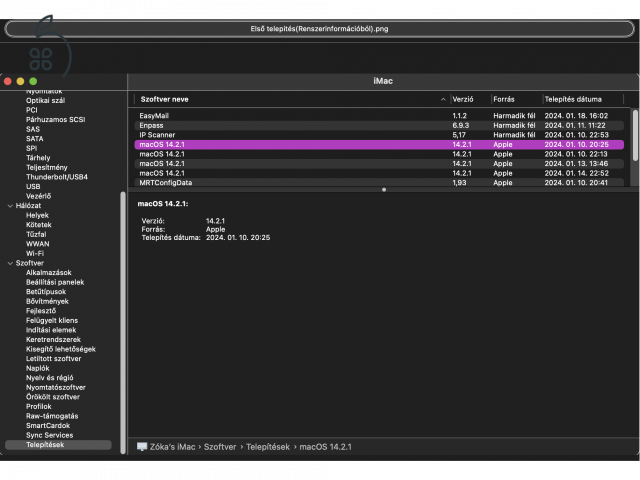Select the IP Scanner row
Viewport: 640px width, 480px height.
pyautogui.click(x=379, y=135)
